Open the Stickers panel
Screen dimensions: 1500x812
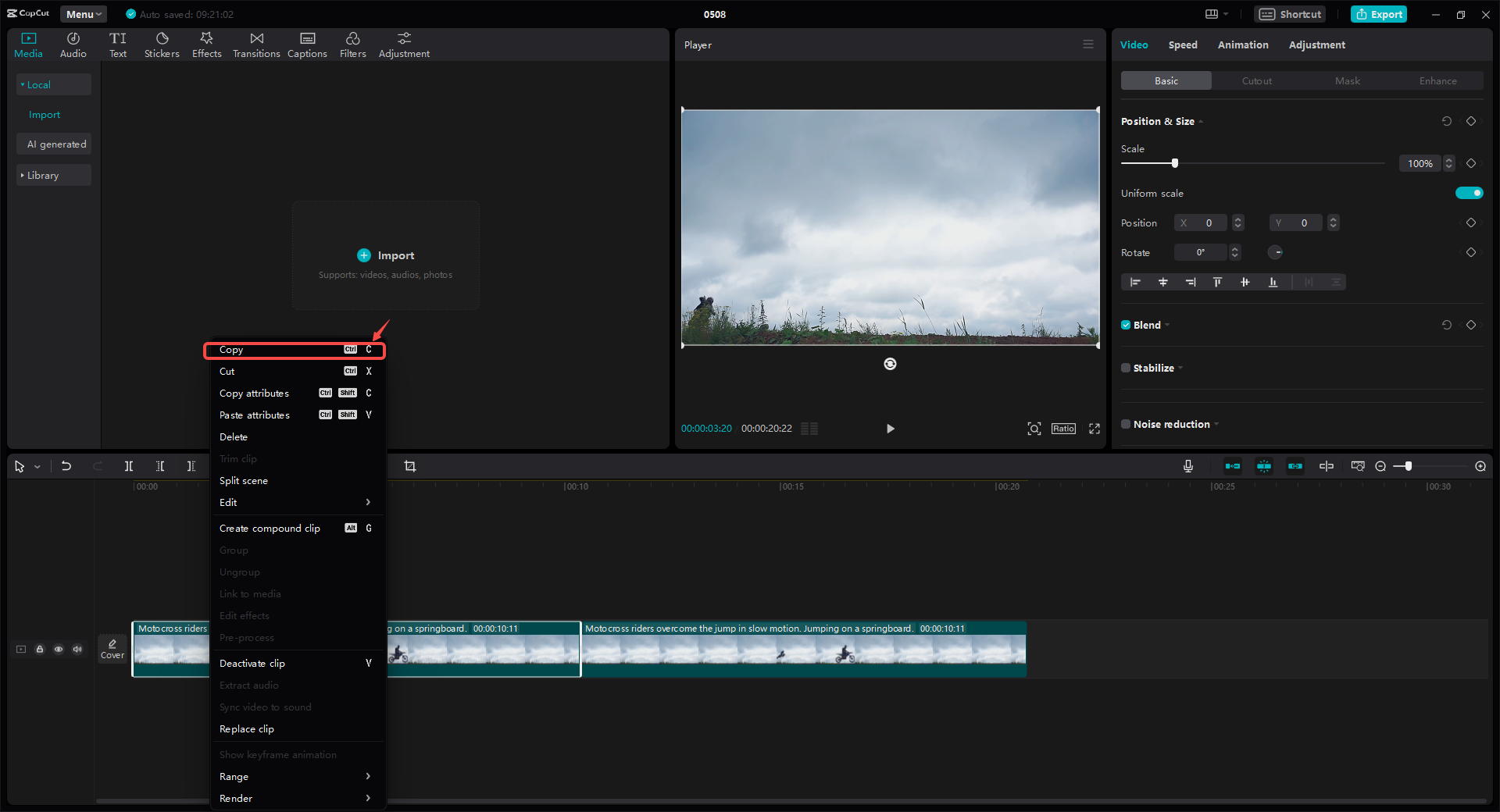coord(162,44)
